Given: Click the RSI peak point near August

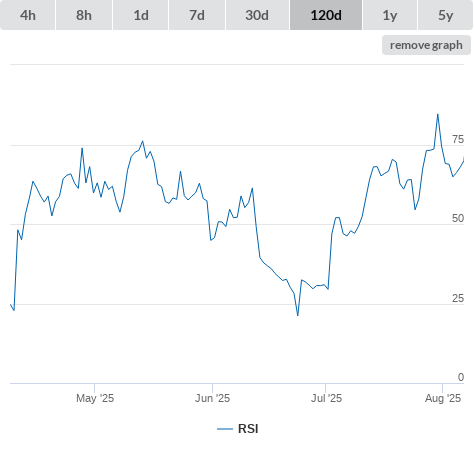Looking at the screenshot, I should (438, 114).
